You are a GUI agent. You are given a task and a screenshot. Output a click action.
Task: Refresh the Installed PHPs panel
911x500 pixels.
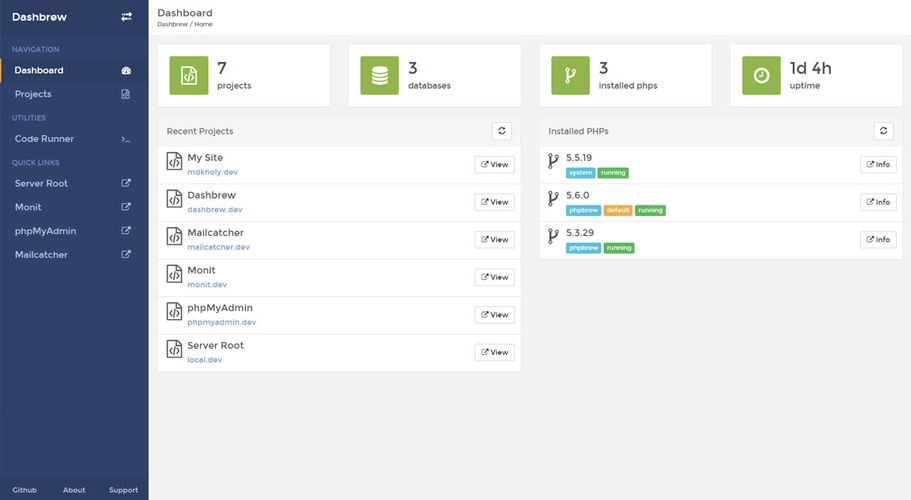[x=883, y=131]
